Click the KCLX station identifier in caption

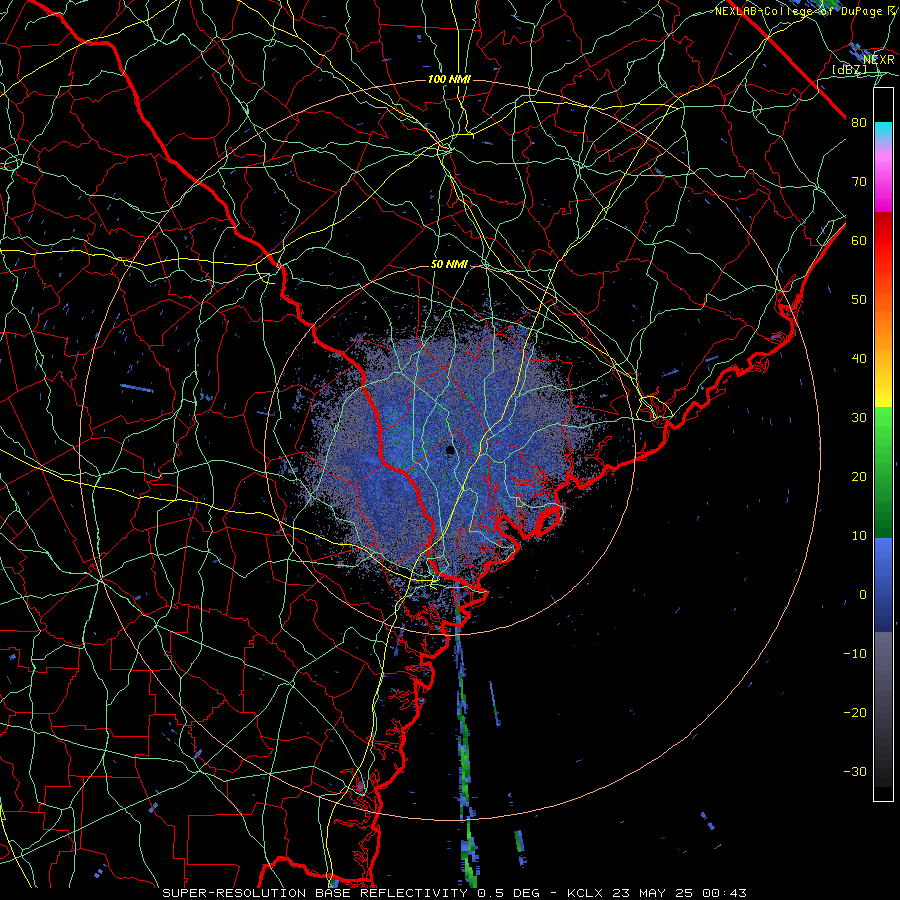click(x=585, y=893)
